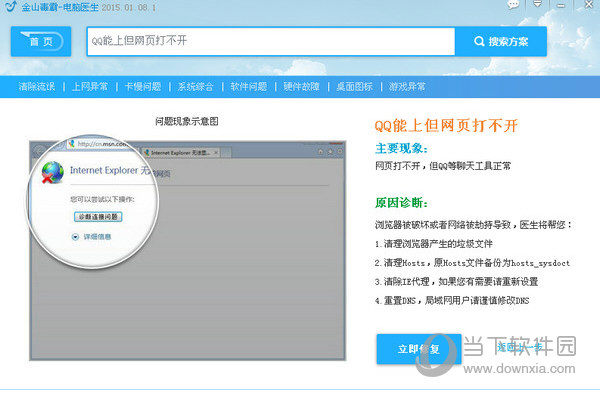This screenshot has height=398, width=600.
Task: Open the 上网异常 category
Action: 90,86
